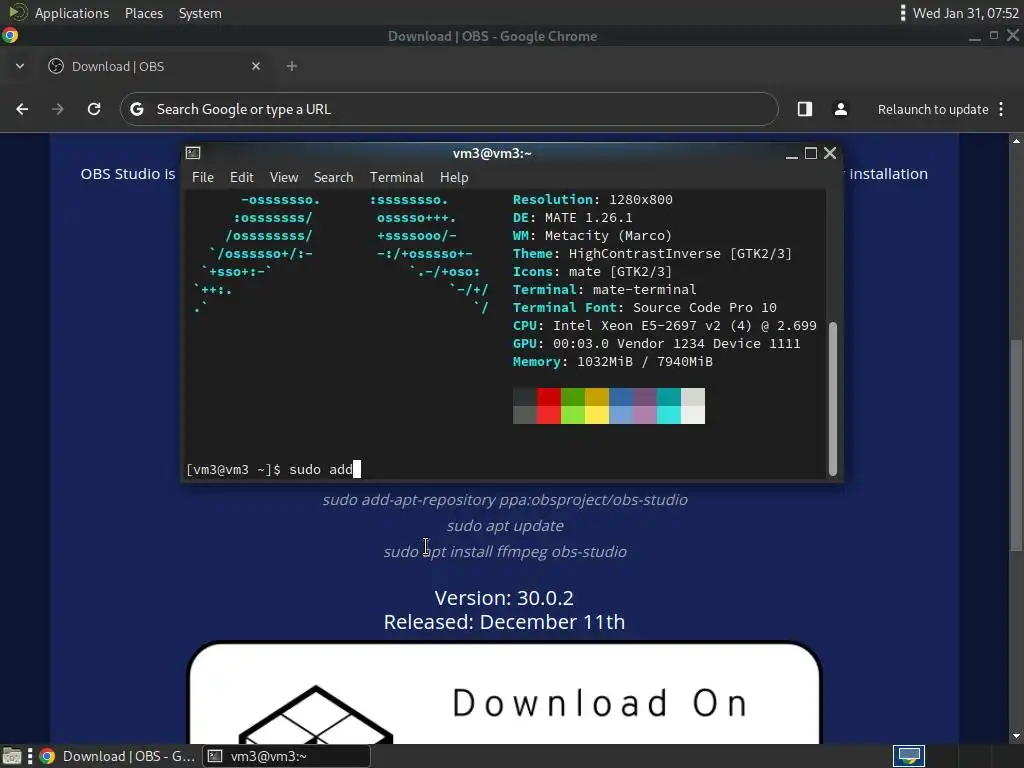The height and width of the screenshot is (768, 1024).
Task: Go back in Chrome navigation
Action: (22, 109)
